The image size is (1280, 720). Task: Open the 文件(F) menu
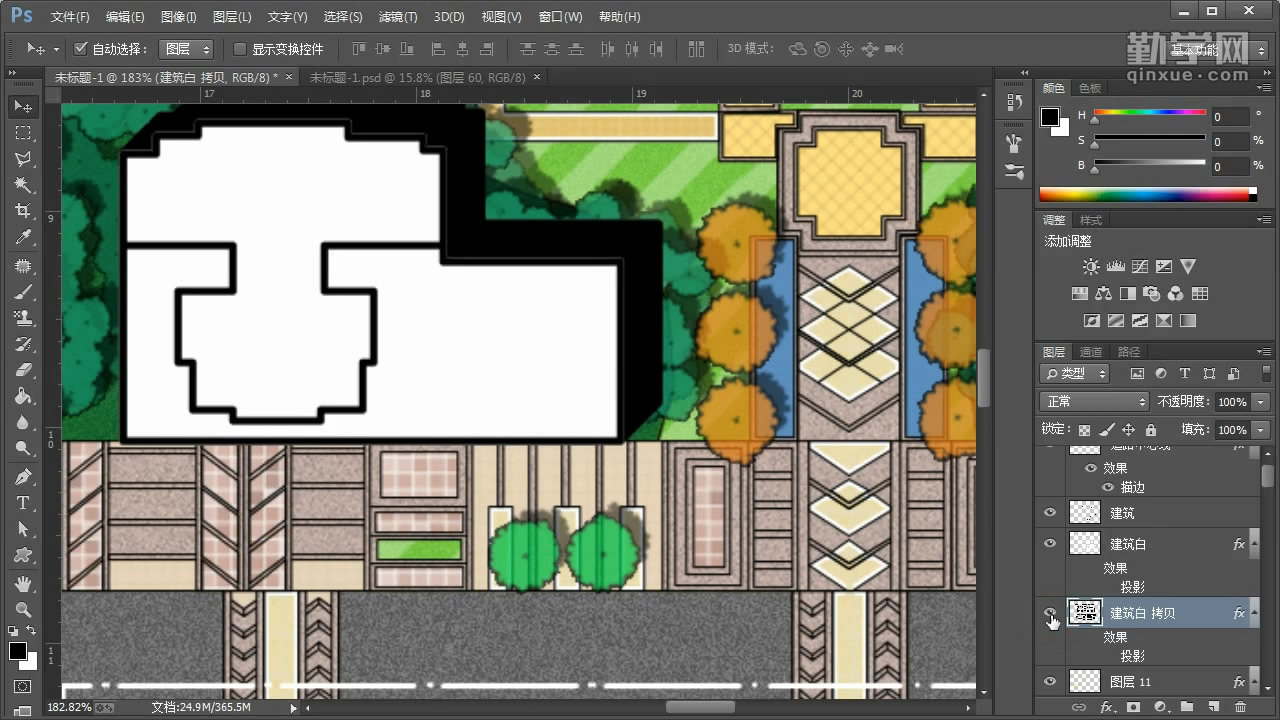point(70,17)
